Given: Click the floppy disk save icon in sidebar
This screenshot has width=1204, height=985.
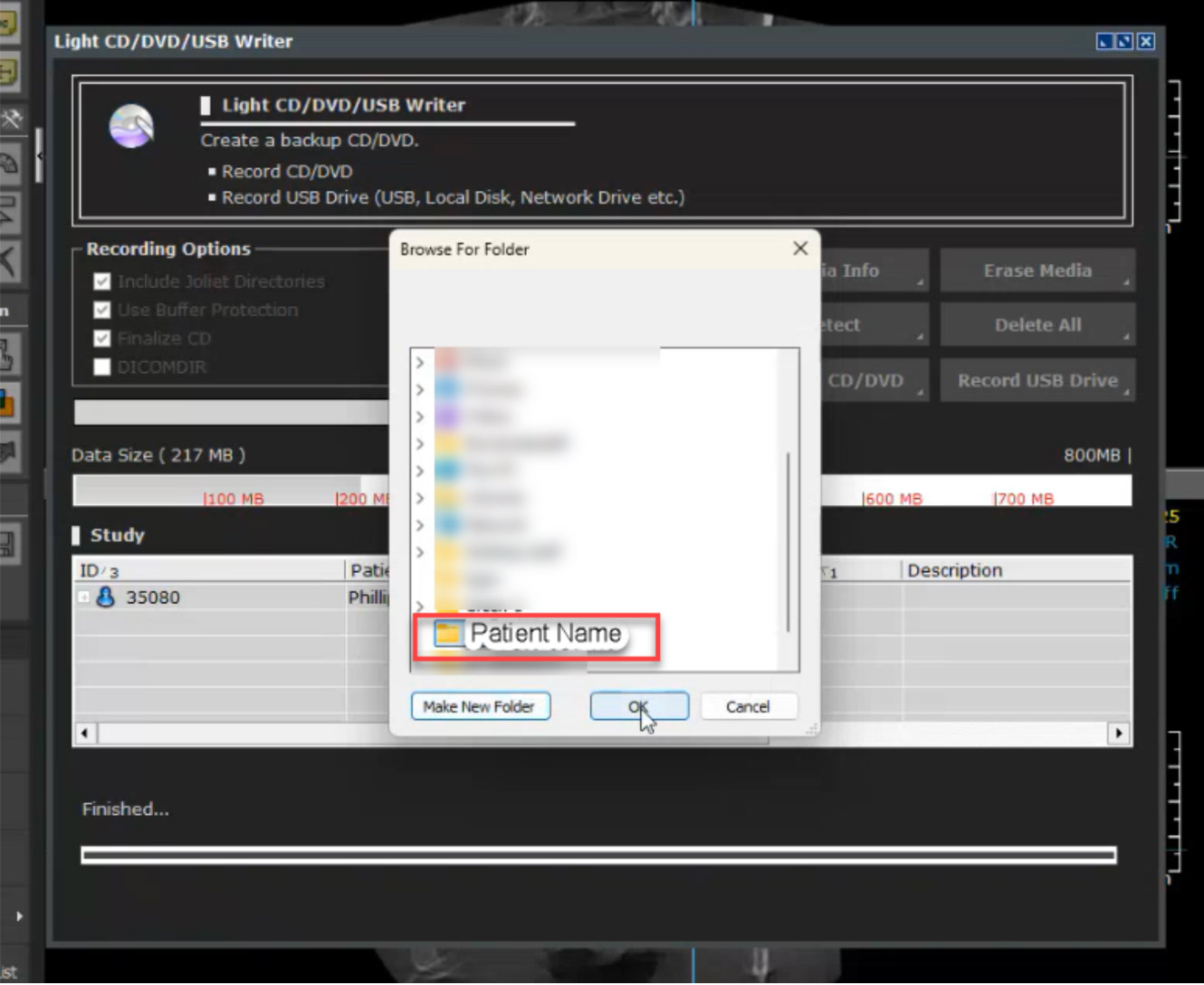Looking at the screenshot, I should (x=7, y=544).
